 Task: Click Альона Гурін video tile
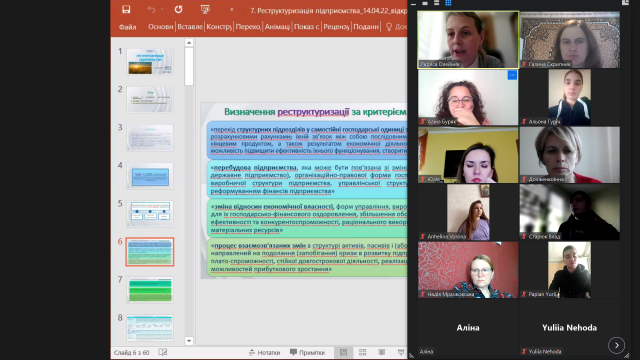[570, 97]
